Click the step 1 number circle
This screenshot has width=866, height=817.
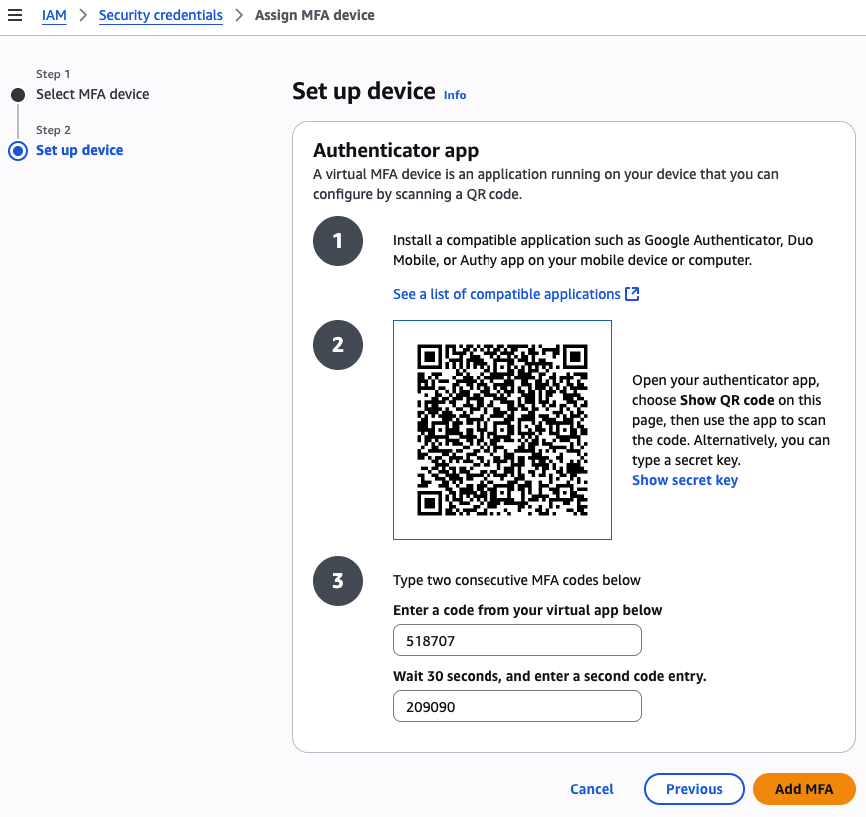(338, 241)
